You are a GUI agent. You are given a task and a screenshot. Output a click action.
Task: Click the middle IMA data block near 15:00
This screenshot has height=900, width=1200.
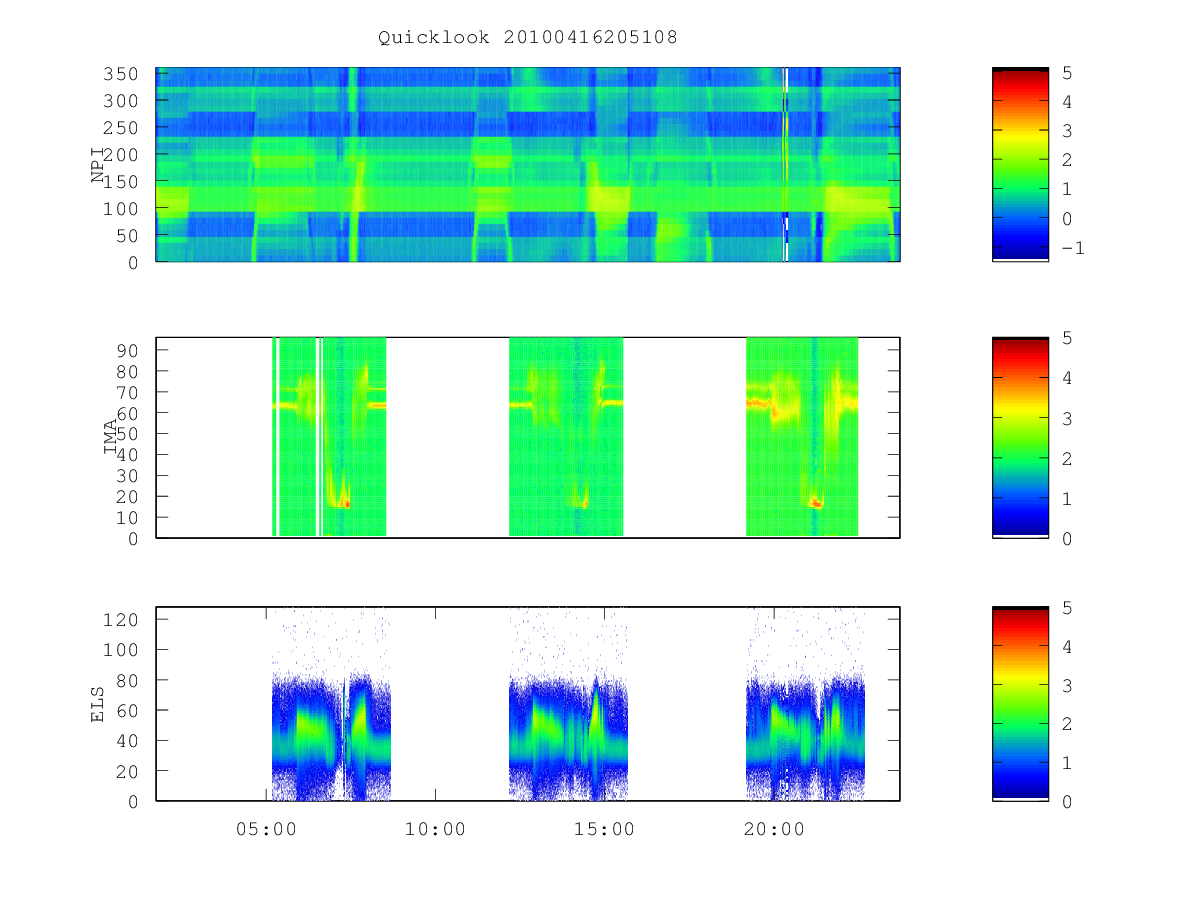pos(566,437)
